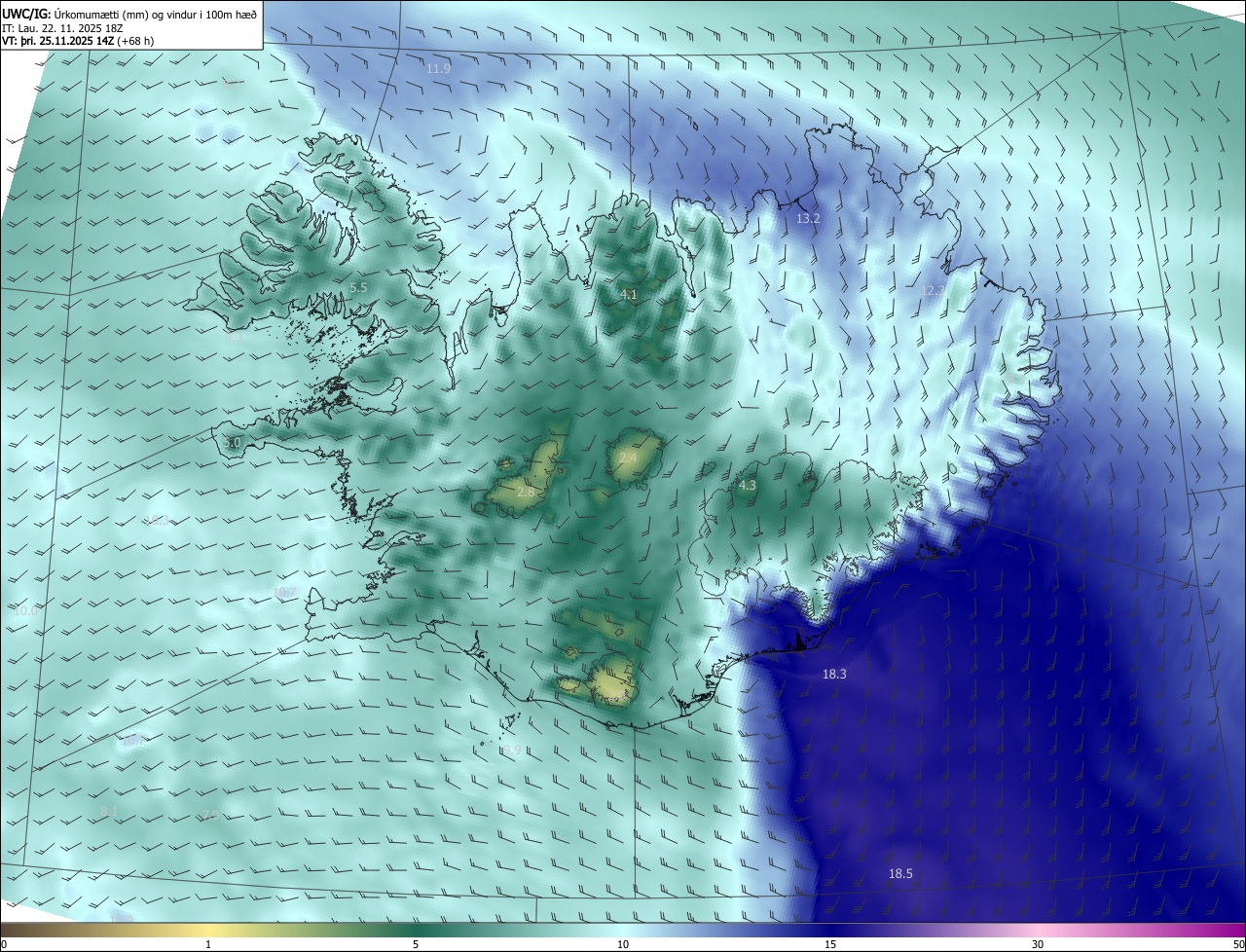Screen dimensions: 1246x952
Task: Click the 10.3 value over the western sea
Action: pyautogui.click(x=157, y=521)
